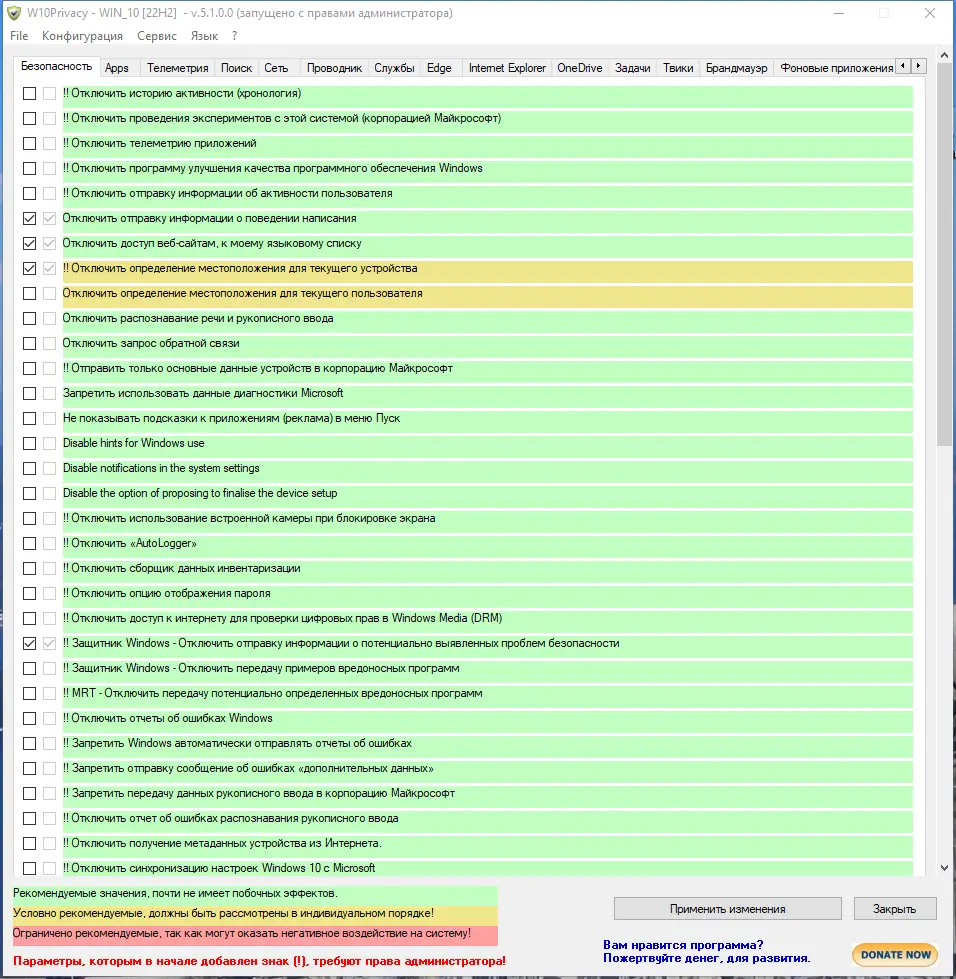Switch to the Брандмауэр tab

pyautogui.click(x=736, y=68)
